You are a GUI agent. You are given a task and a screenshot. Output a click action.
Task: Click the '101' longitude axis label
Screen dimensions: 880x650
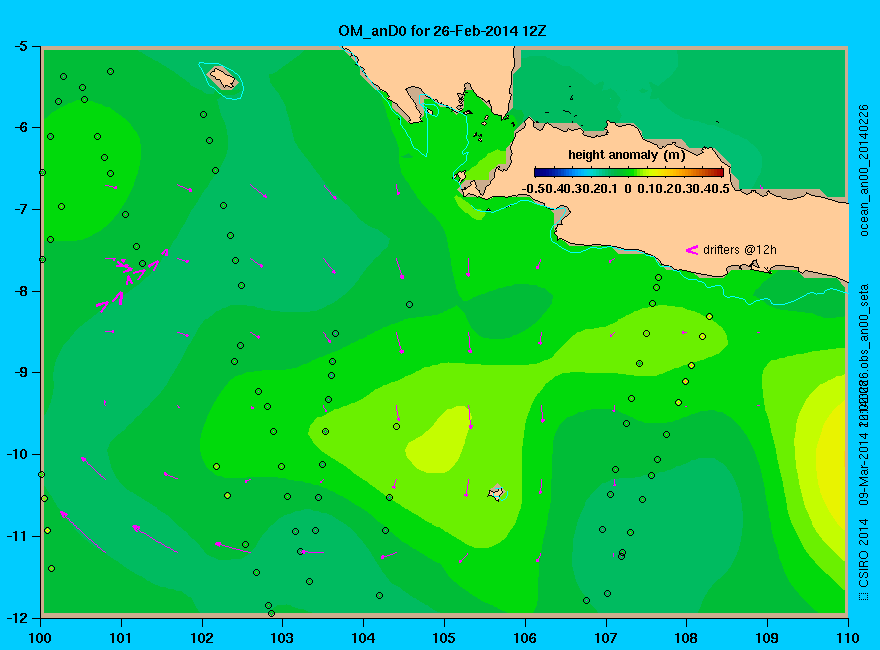pos(121,638)
